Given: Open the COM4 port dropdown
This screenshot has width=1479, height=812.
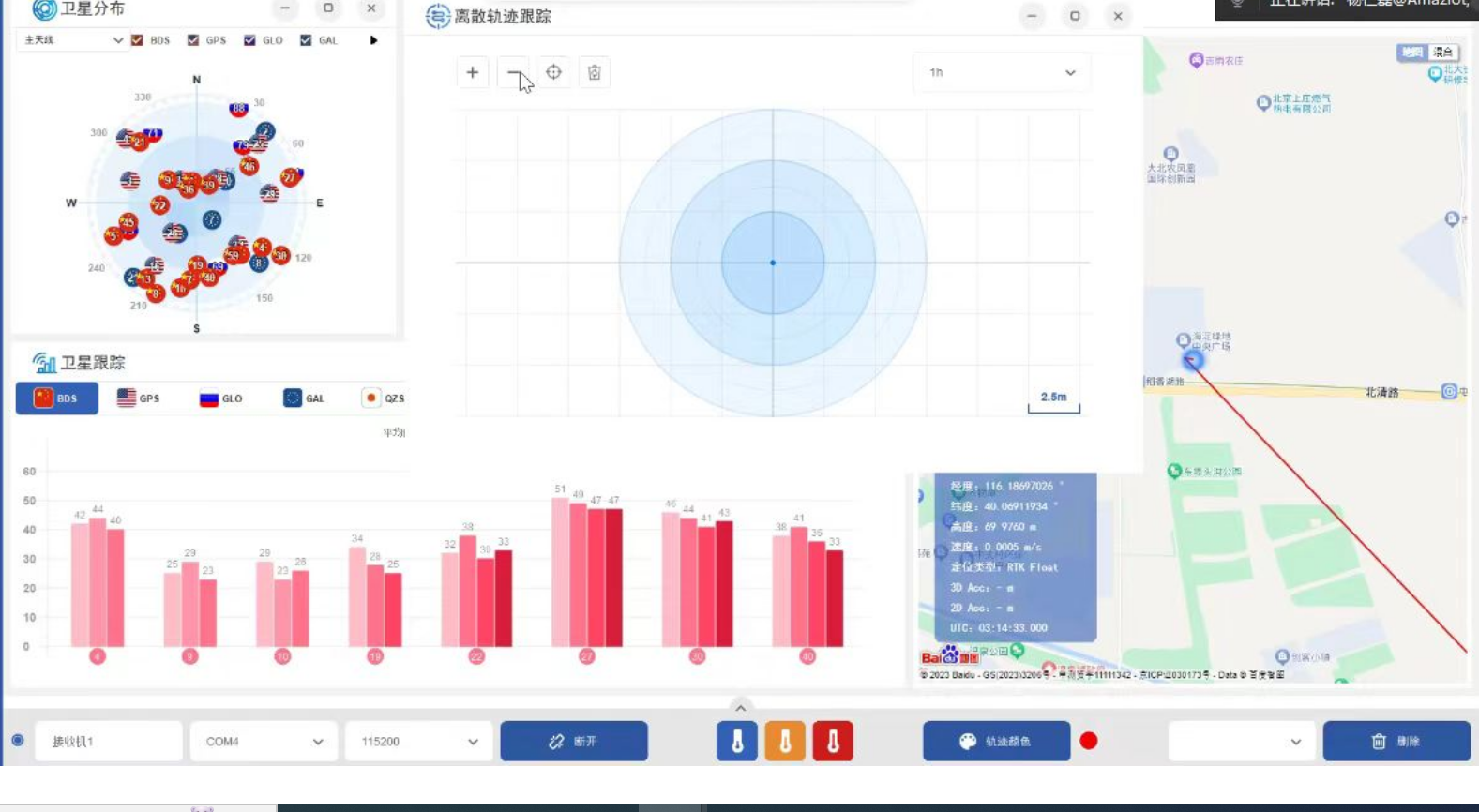Looking at the screenshot, I should [264, 741].
